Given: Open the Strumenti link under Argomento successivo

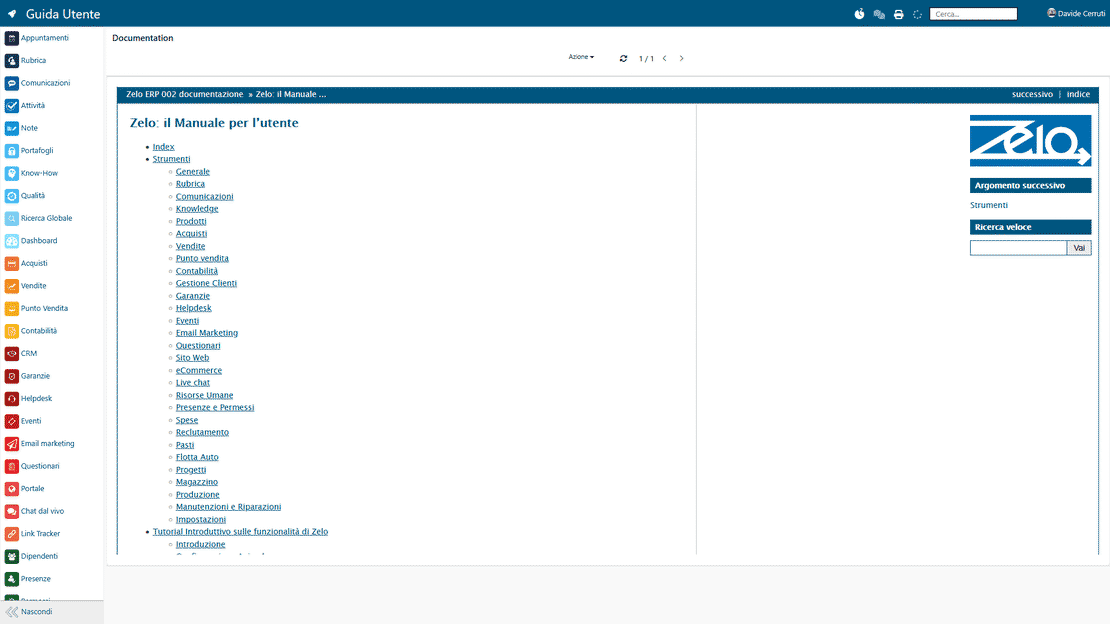Looking at the screenshot, I should 988,205.
